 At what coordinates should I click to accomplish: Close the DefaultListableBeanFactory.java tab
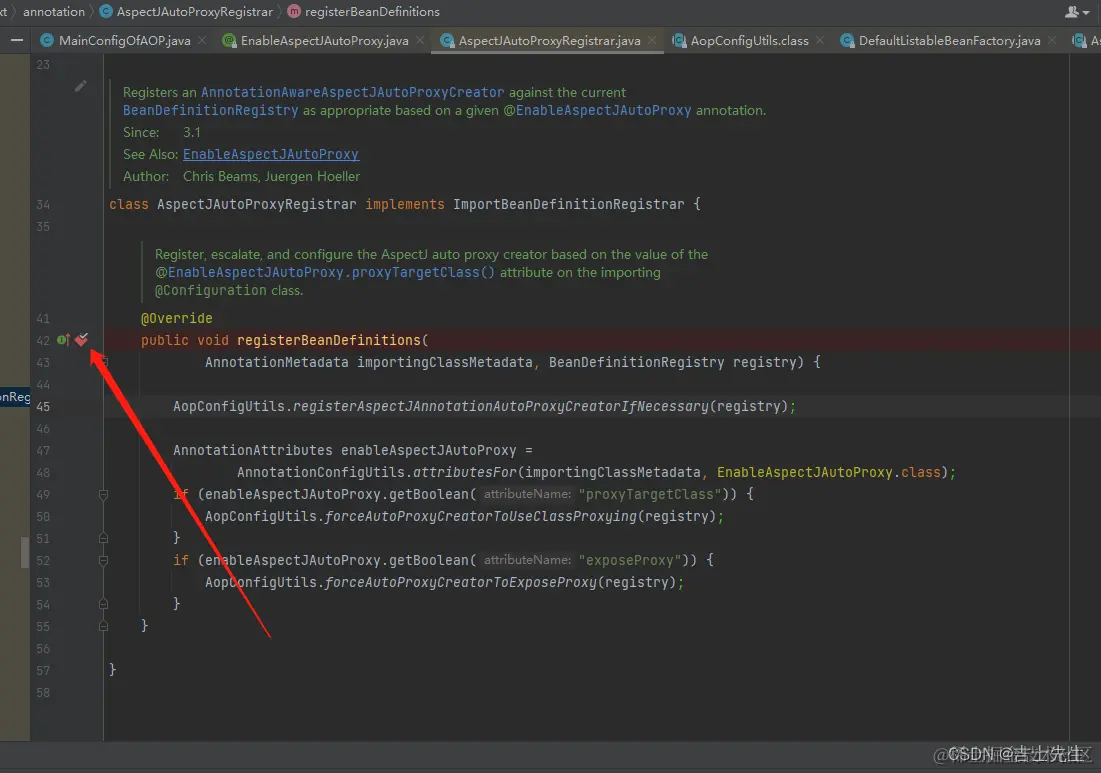coord(1052,41)
